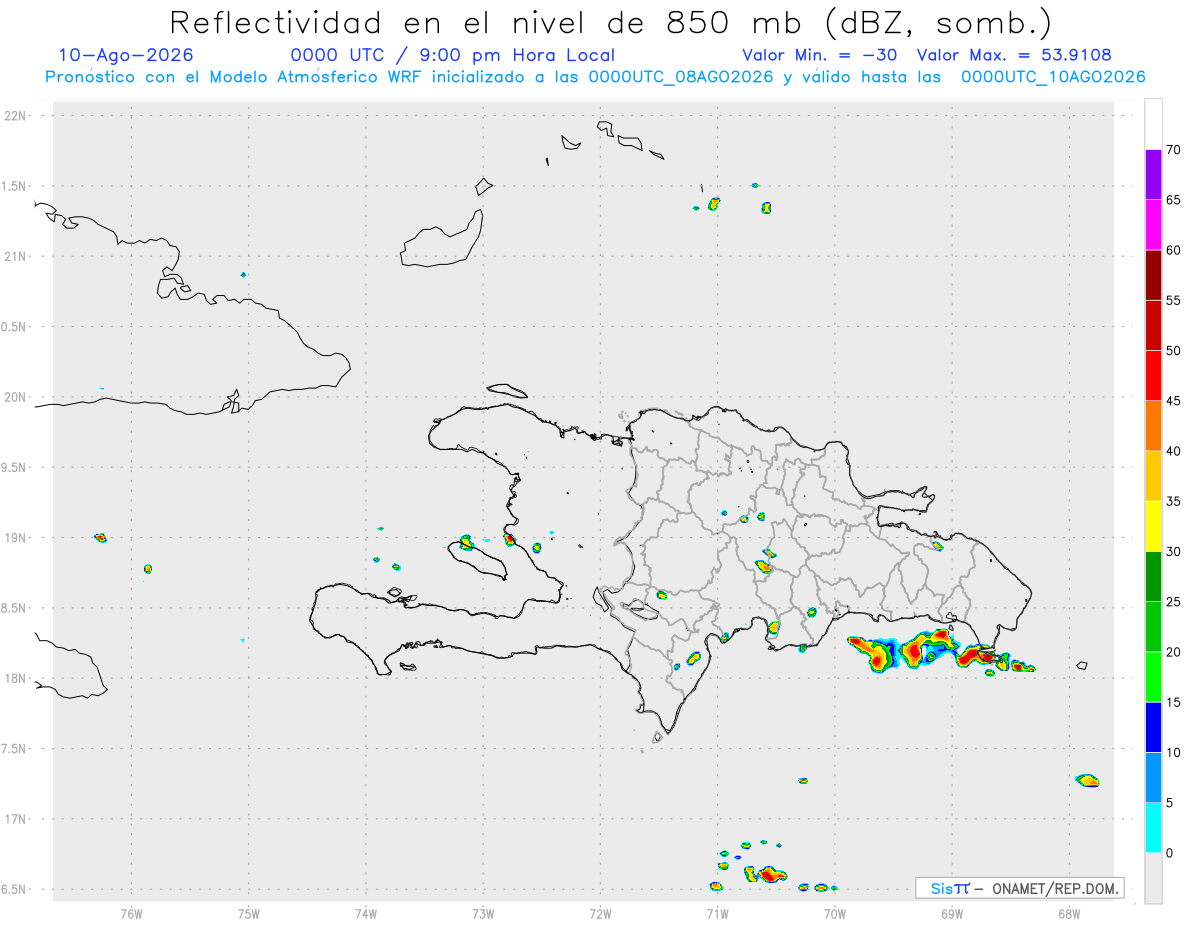Click the '76W' longitude label
The height and width of the screenshot is (927, 1200).
[131, 912]
